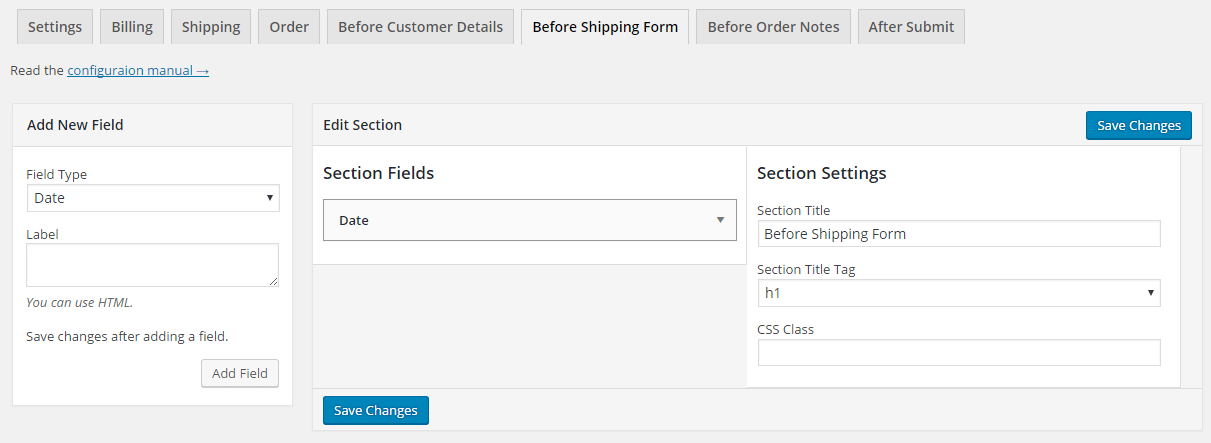This screenshot has height=443, width=1211.
Task: Click the bottom Save Changes button
Action: (x=375, y=411)
